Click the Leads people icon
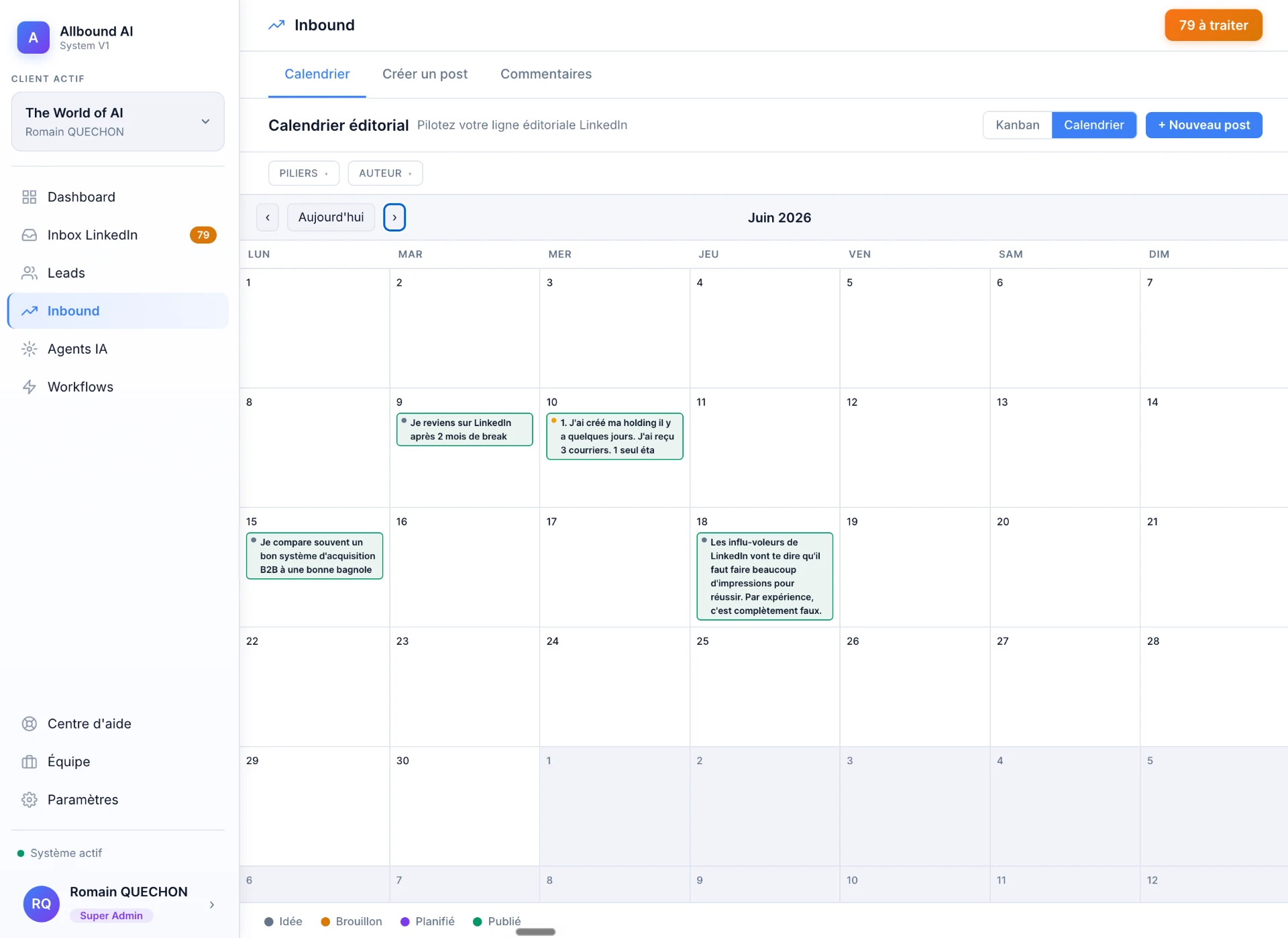Image resolution: width=1288 pixels, height=938 pixels. [x=30, y=273]
